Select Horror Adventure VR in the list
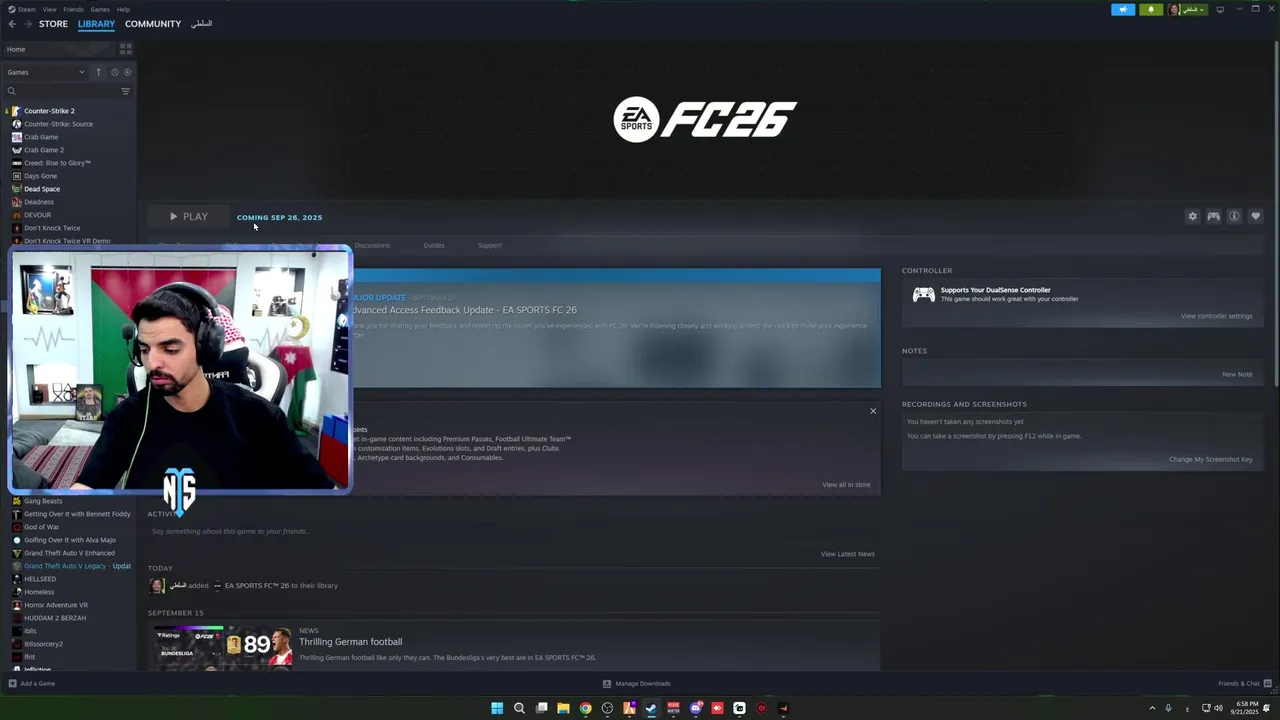 [x=56, y=605]
